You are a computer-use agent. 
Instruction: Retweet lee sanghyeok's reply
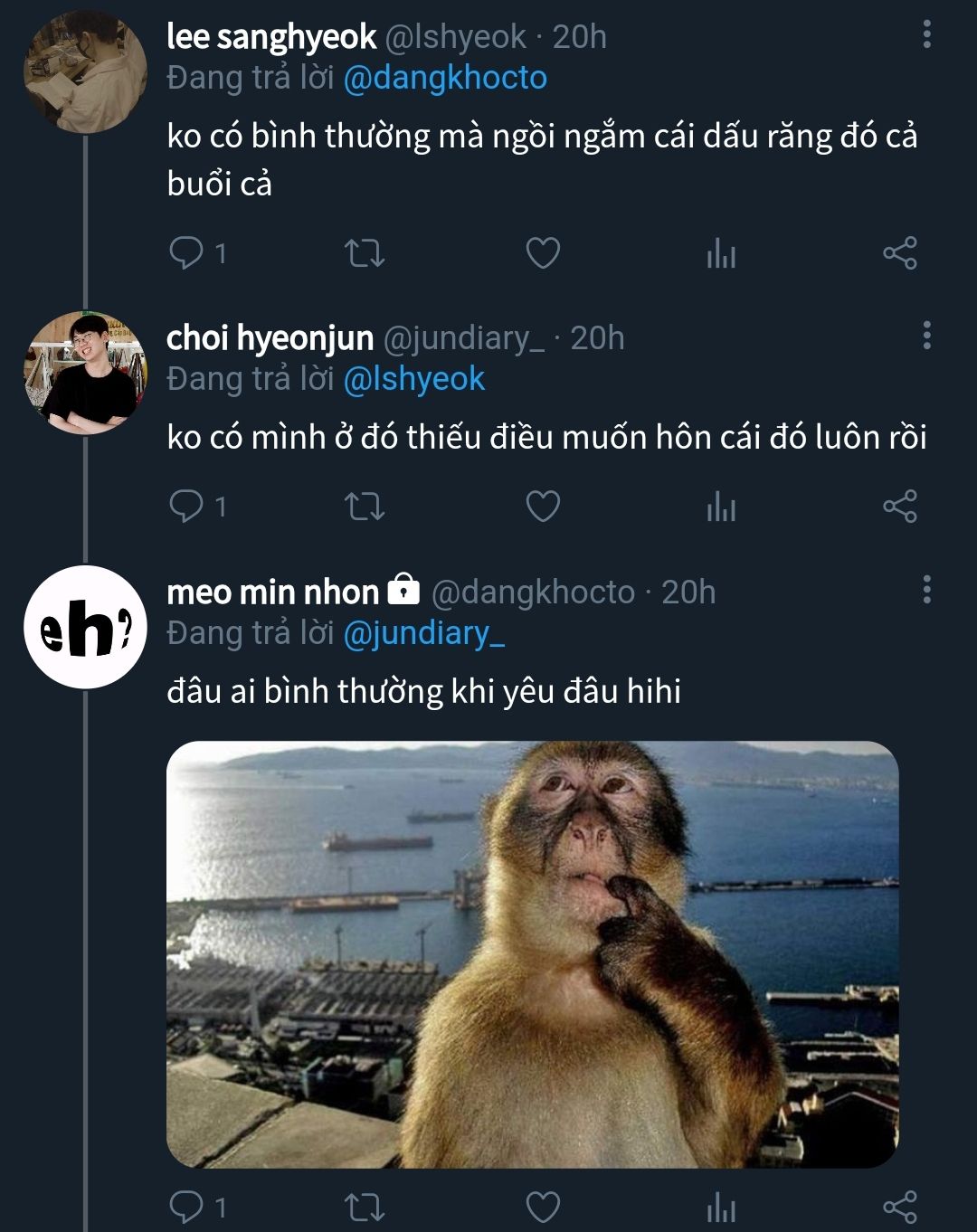[365, 252]
